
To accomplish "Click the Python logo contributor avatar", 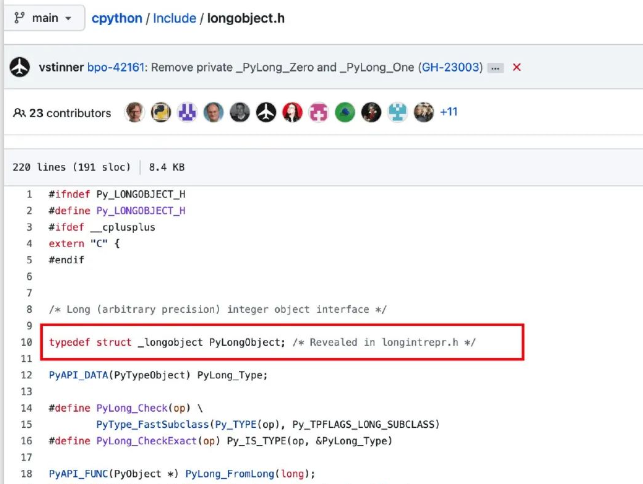I will coord(161,112).
